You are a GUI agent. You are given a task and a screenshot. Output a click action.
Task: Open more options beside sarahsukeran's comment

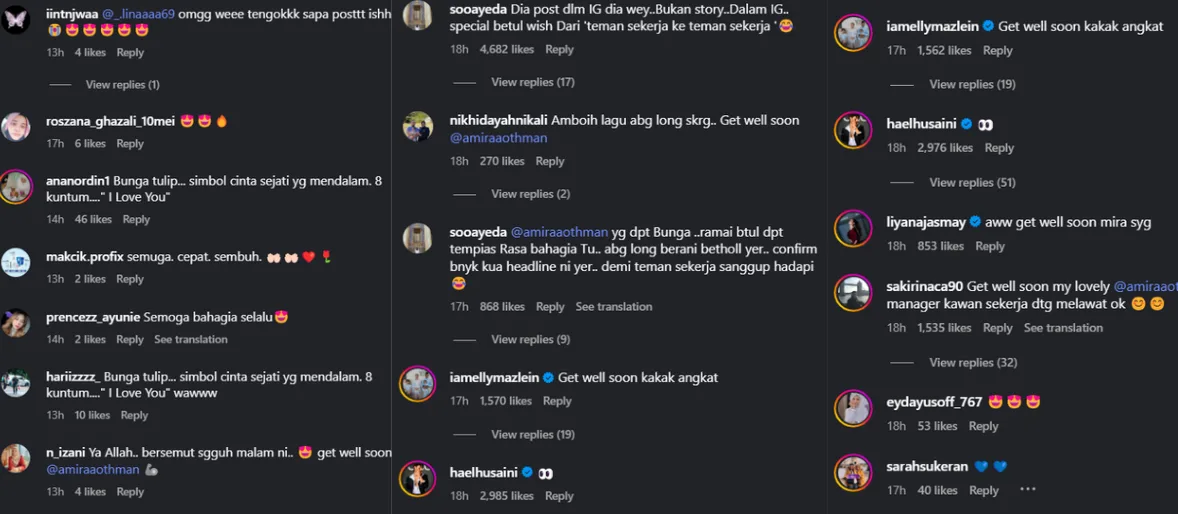pyautogui.click(x=1027, y=490)
